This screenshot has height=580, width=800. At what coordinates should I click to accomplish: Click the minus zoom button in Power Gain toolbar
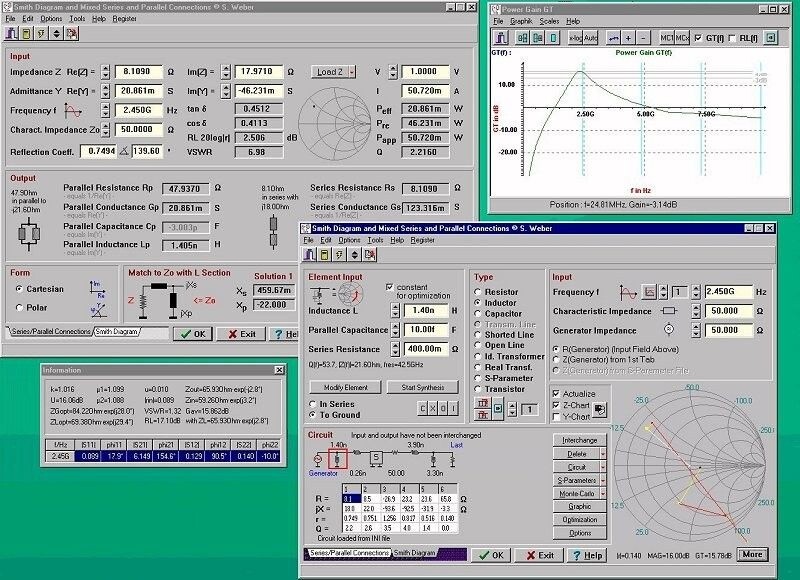coord(643,38)
